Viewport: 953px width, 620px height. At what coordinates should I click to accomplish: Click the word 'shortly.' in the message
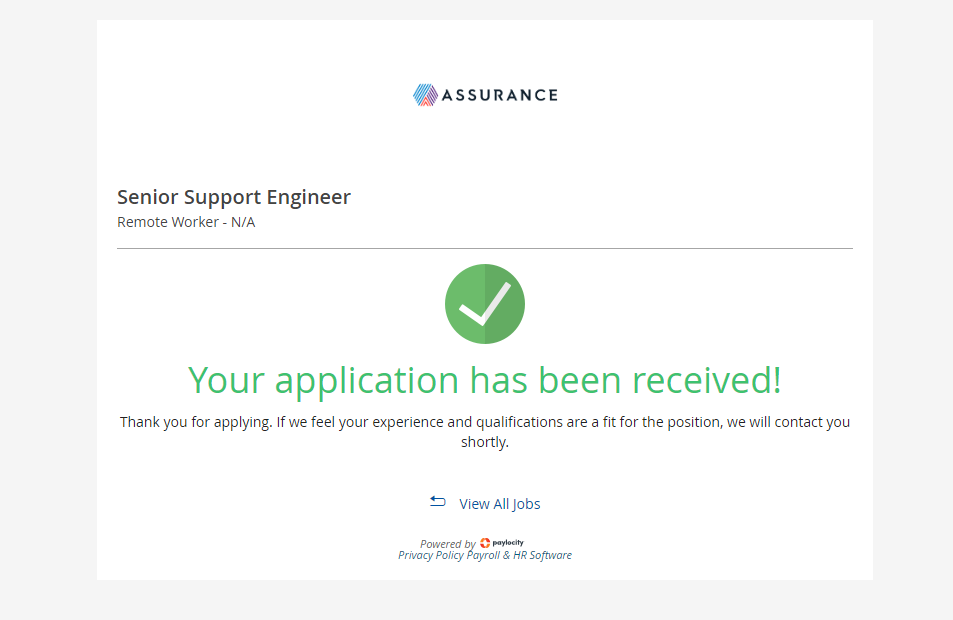click(x=485, y=442)
